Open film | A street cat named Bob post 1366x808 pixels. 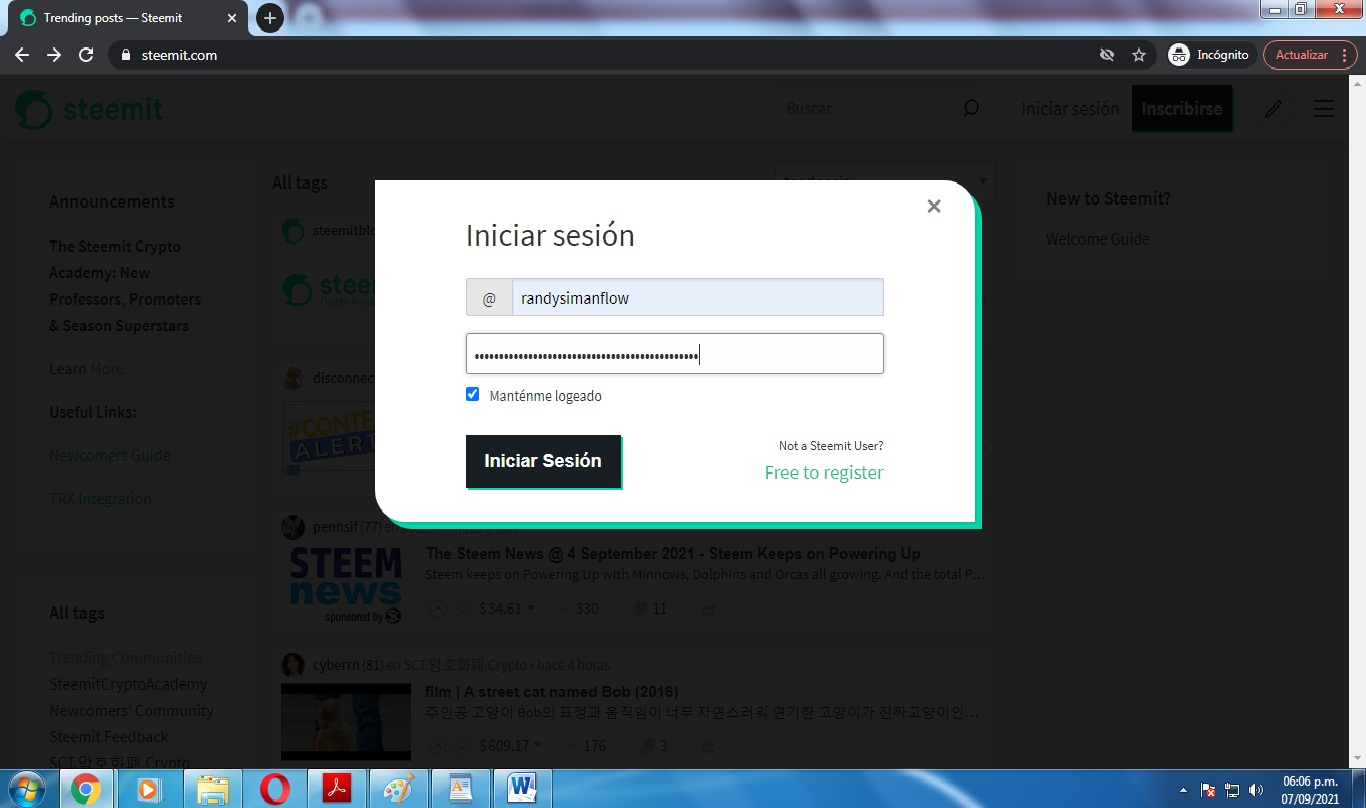click(x=552, y=691)
